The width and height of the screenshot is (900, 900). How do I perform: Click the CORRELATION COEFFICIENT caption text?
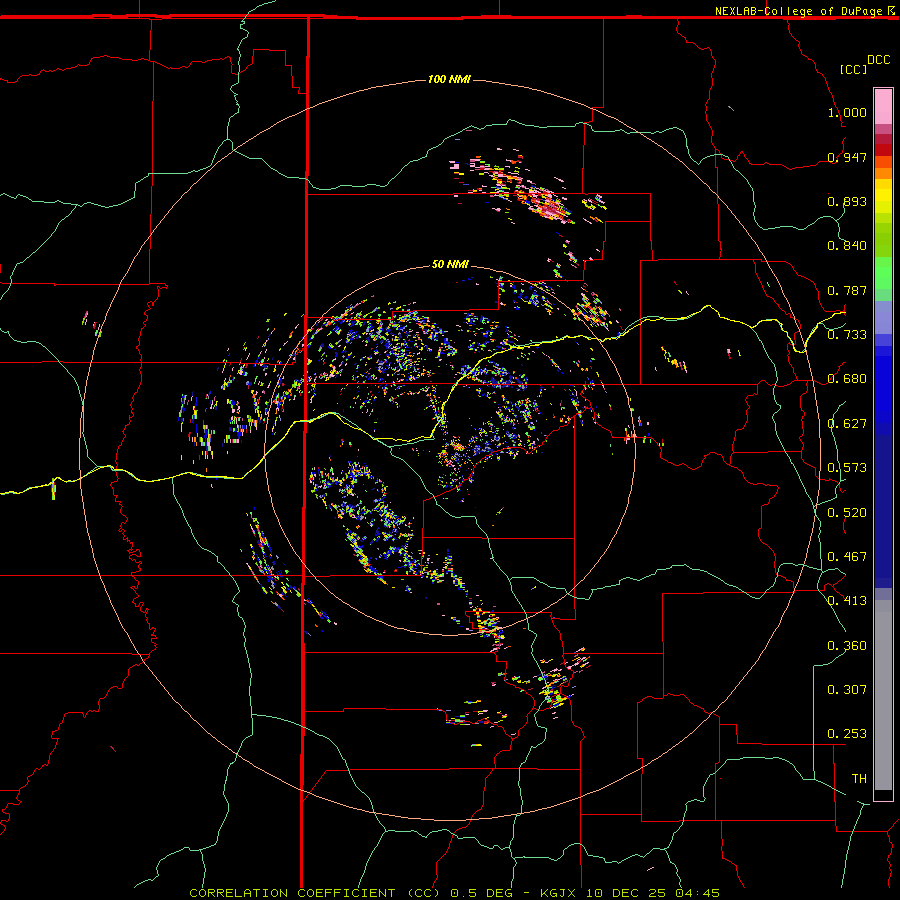(x=292, y=893)
